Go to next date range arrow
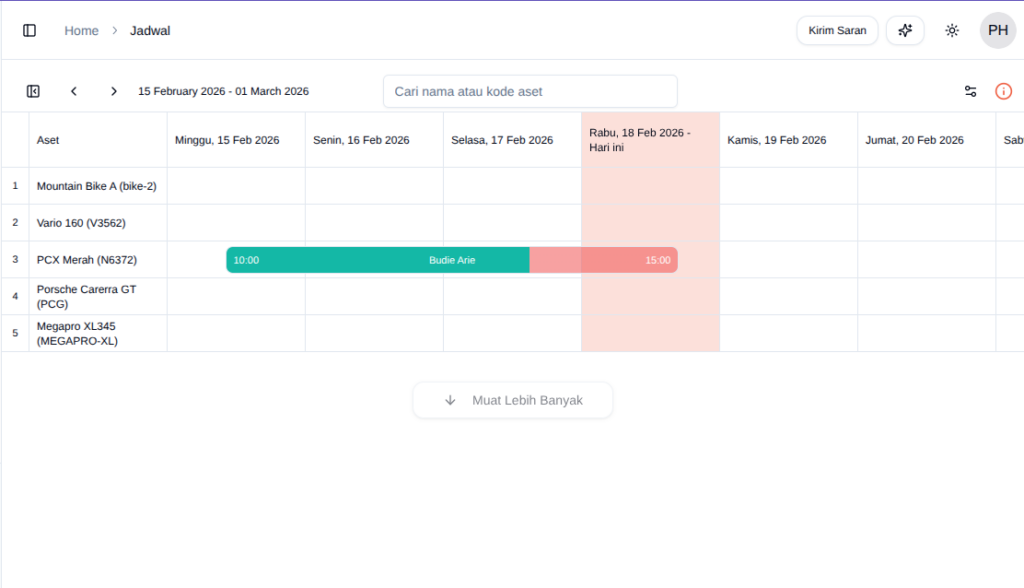 114,91
